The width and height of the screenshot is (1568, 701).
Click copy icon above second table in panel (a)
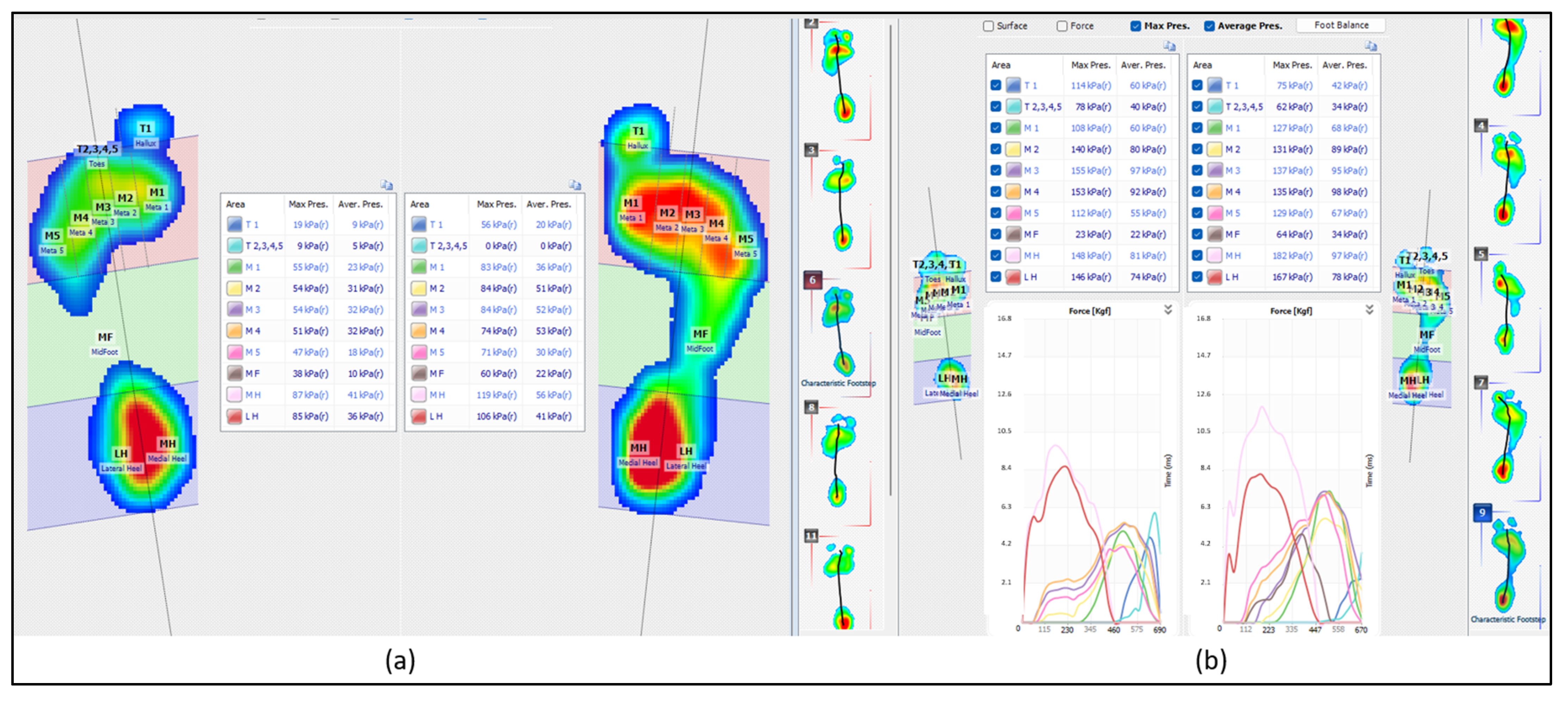(575, 185)
